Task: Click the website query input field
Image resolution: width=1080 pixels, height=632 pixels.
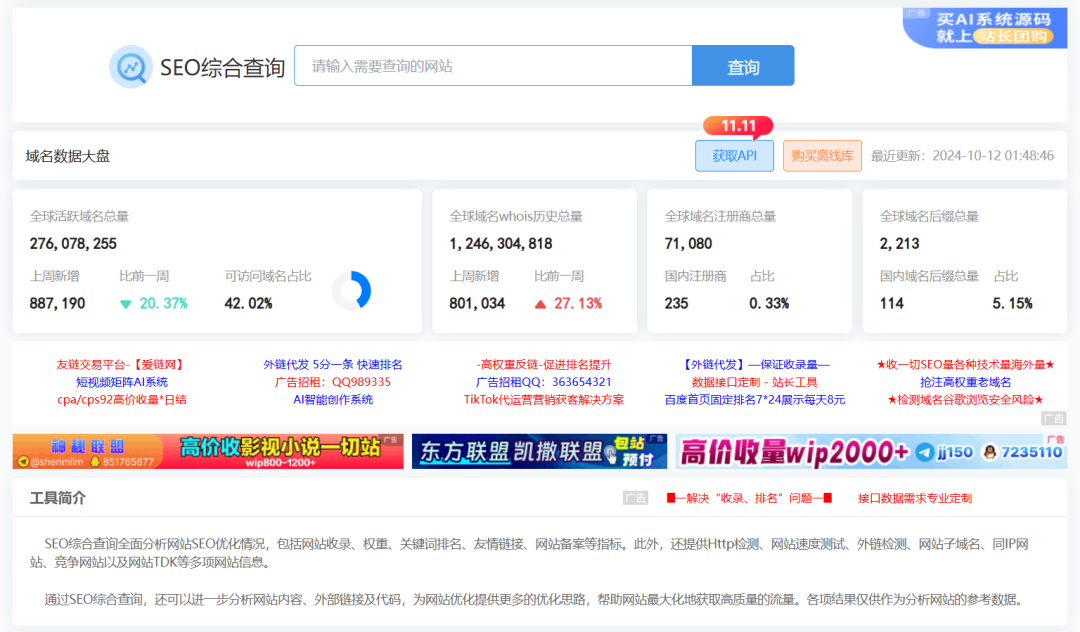Action: click(492, 65)
